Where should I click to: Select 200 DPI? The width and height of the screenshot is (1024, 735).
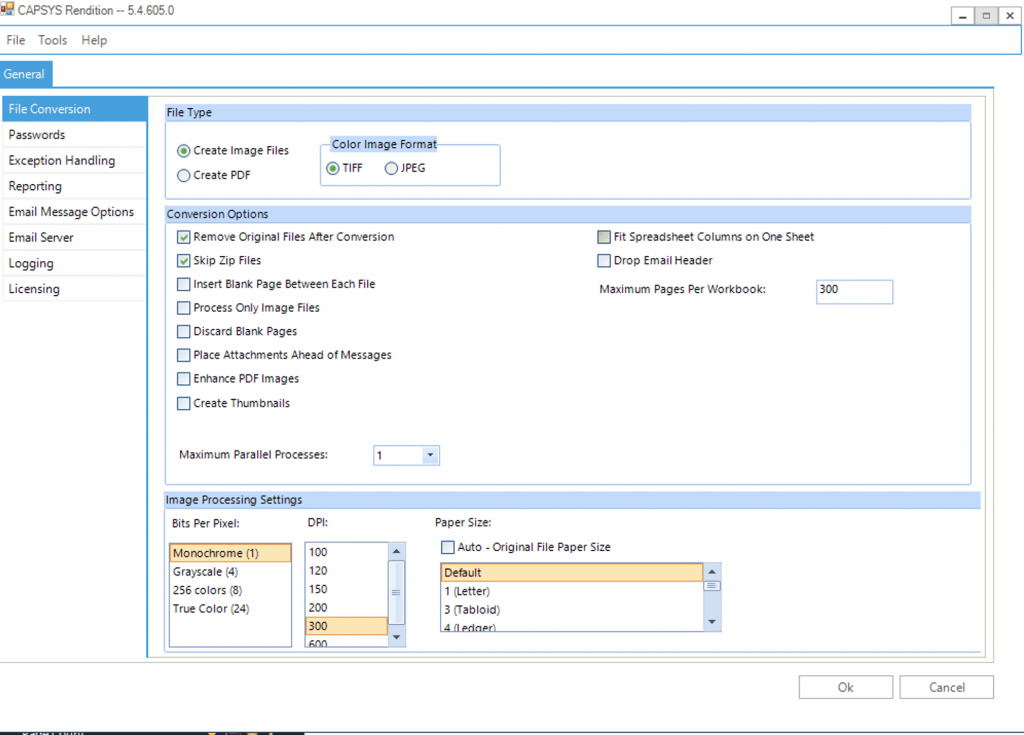346,607
